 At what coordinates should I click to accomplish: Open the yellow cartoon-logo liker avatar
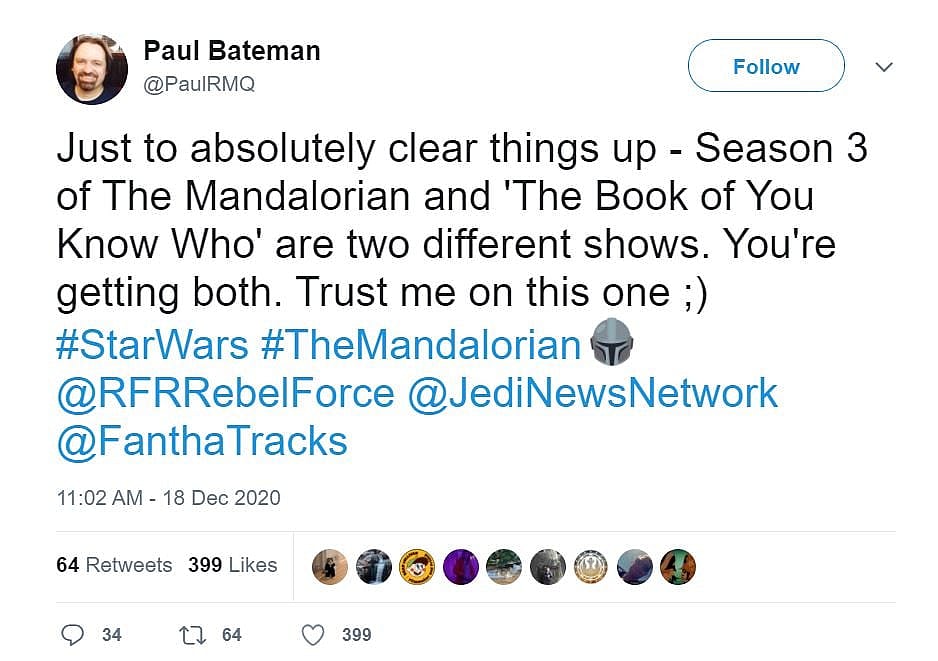[417, 567]
